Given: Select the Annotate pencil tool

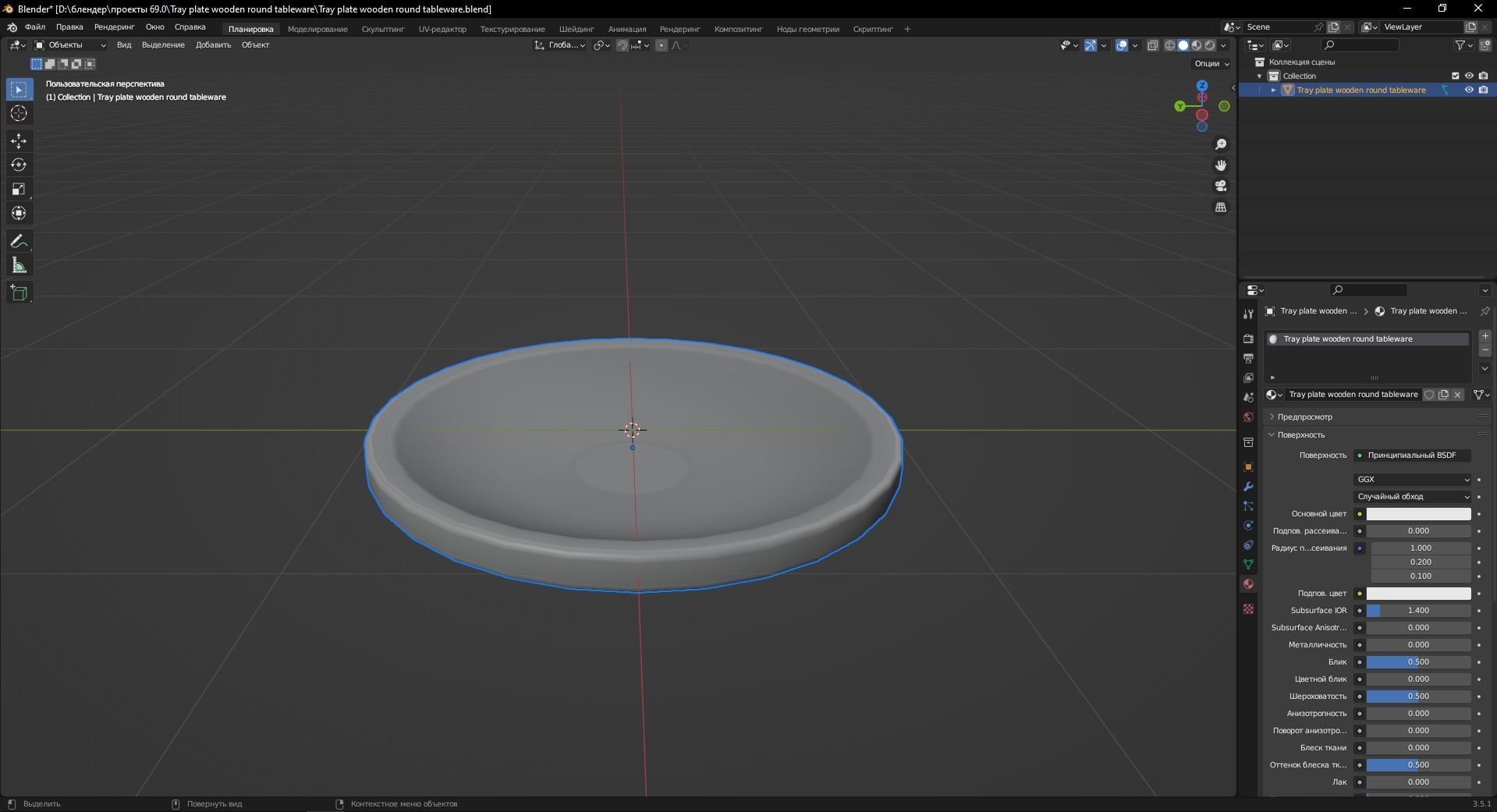Looking at the screenshot, I should (x=19, y=242).
